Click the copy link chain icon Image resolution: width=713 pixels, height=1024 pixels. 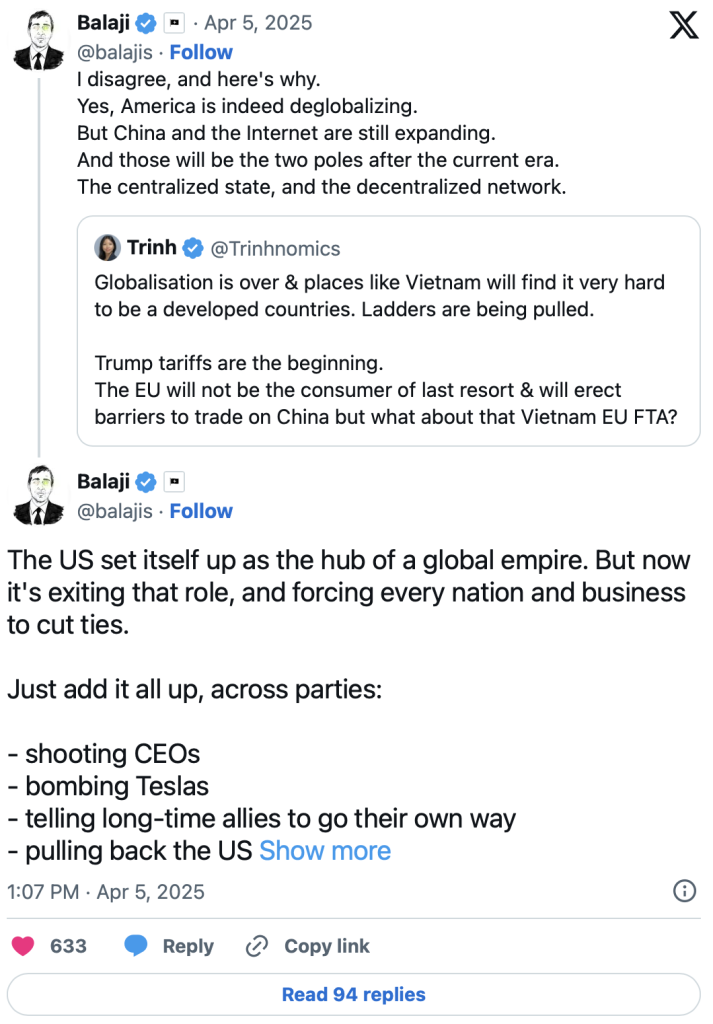point(258,946)
